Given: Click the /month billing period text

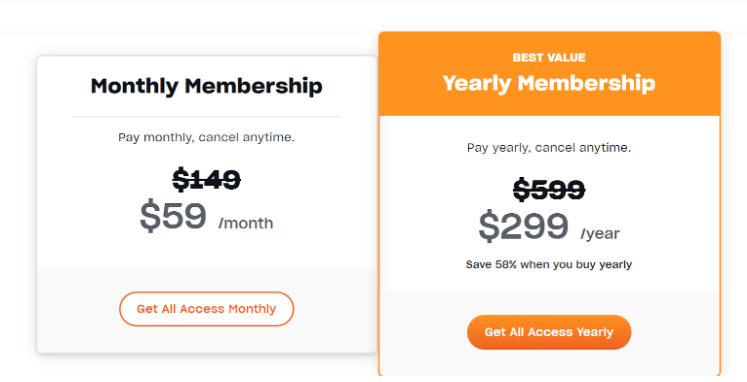Looking at the screenshot, I should 246,223.
